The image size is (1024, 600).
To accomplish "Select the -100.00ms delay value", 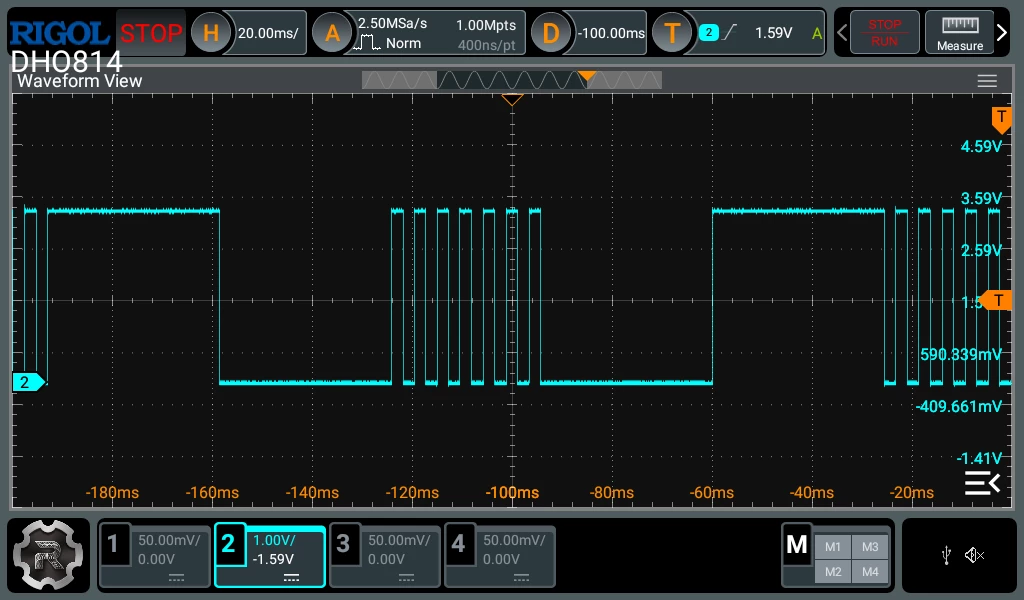I will 611,33.
